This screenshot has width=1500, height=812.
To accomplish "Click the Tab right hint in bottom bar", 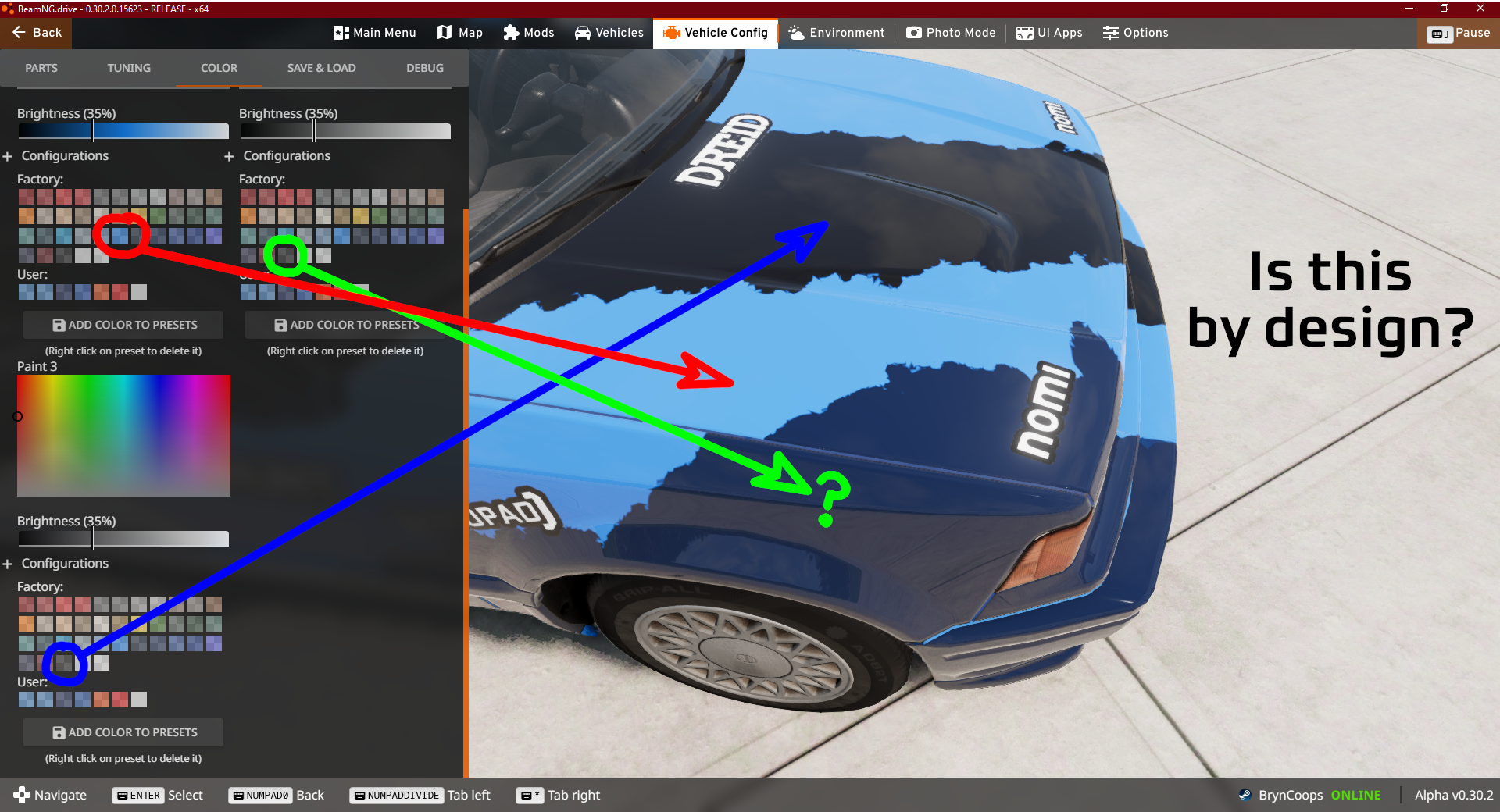I will (558, 795).
